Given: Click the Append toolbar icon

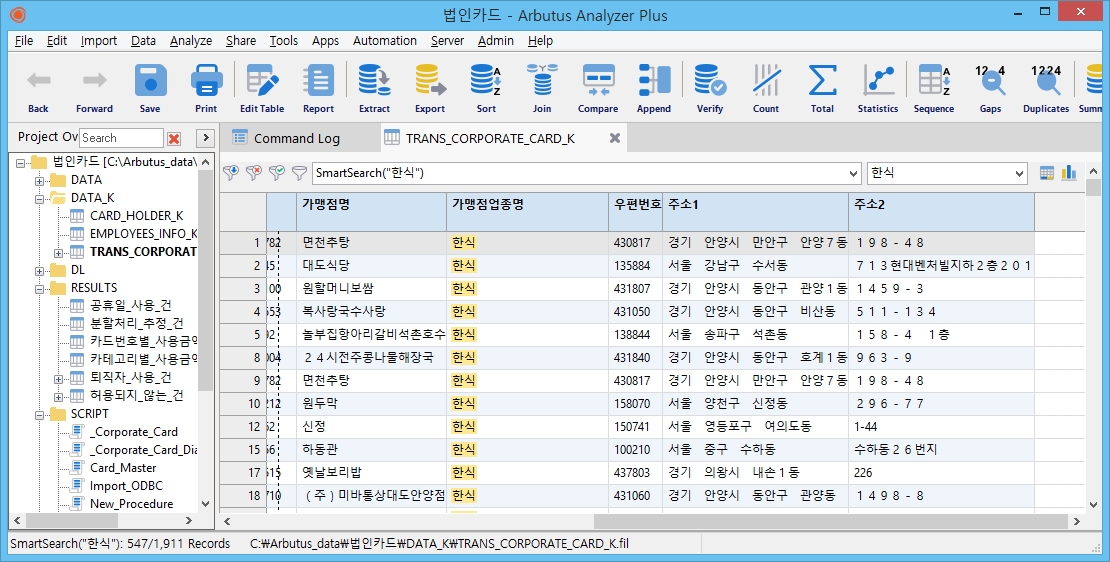Looking at the screenshot, I should click(x=654, y=81).
